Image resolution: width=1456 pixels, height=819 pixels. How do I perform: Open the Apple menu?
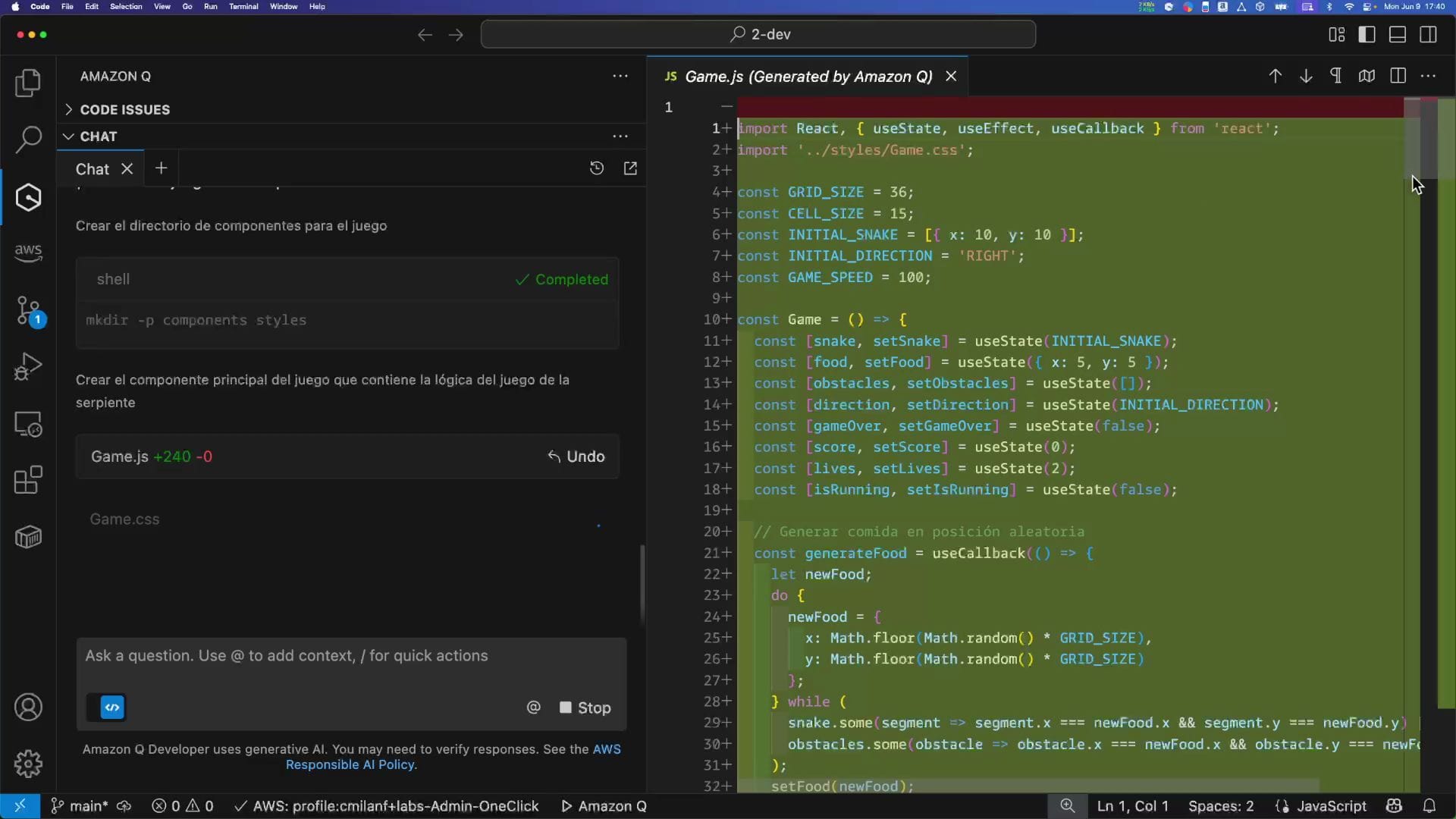(15, 6)
